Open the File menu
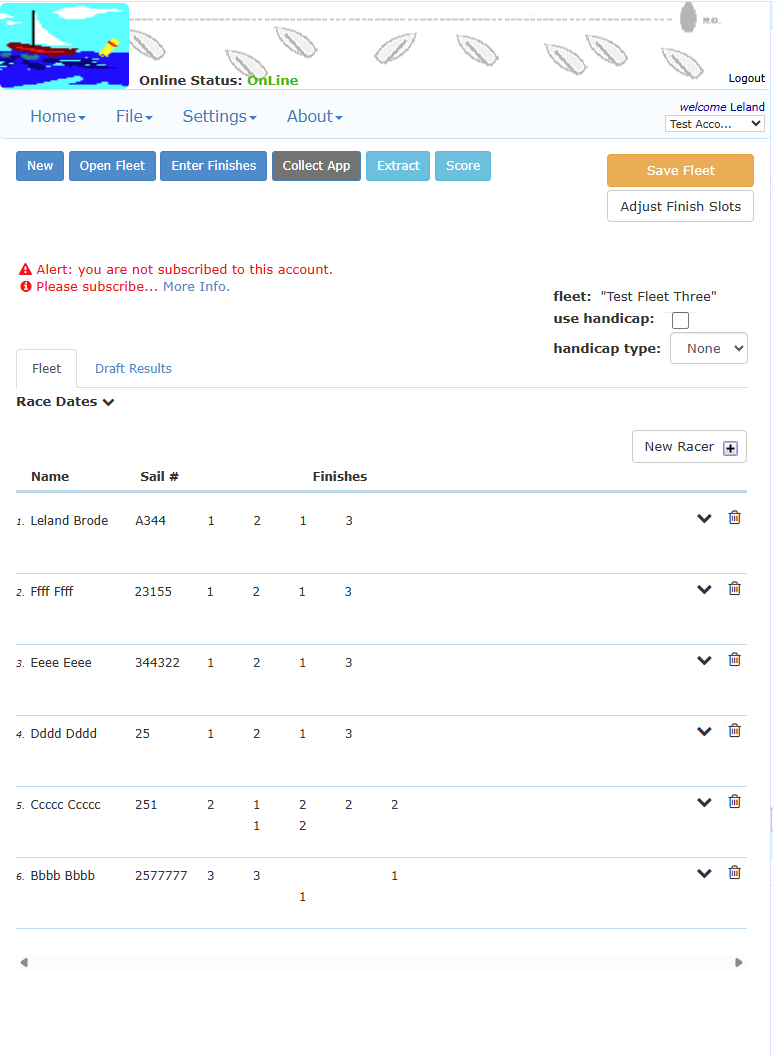The image size is (773, 1057). [x=134, y=116]
